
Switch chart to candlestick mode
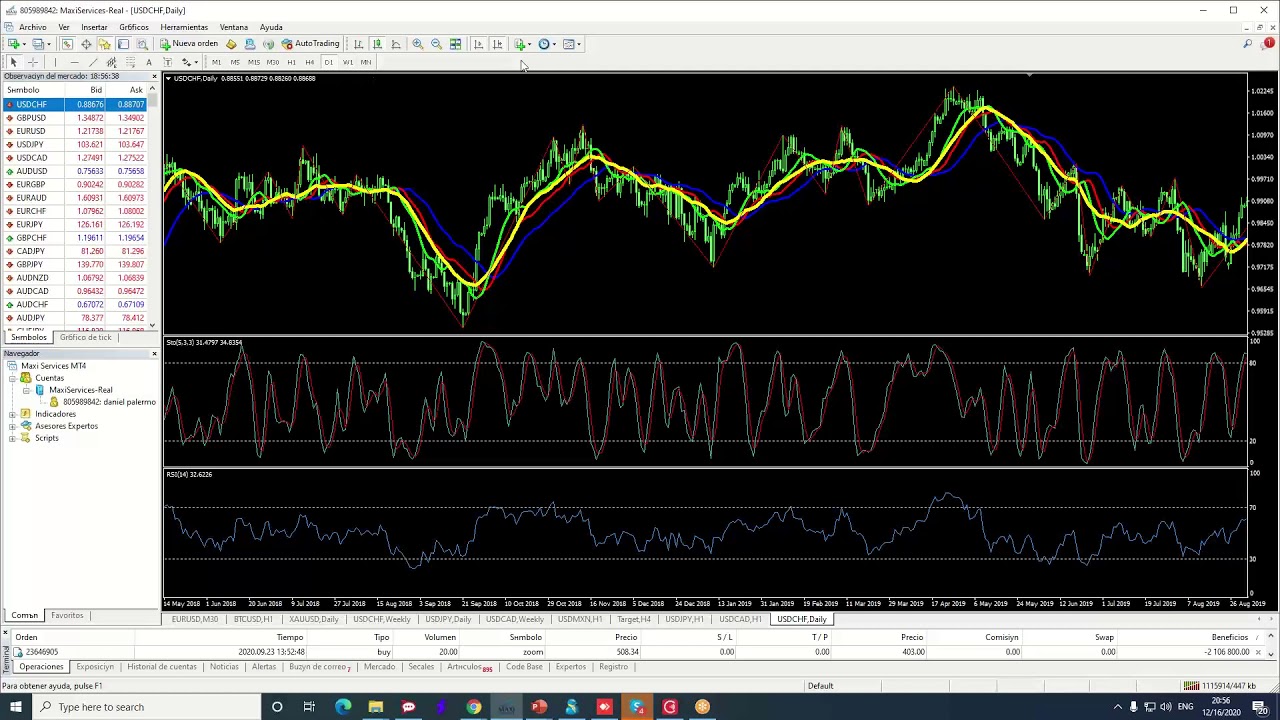[x=377, y=44]
